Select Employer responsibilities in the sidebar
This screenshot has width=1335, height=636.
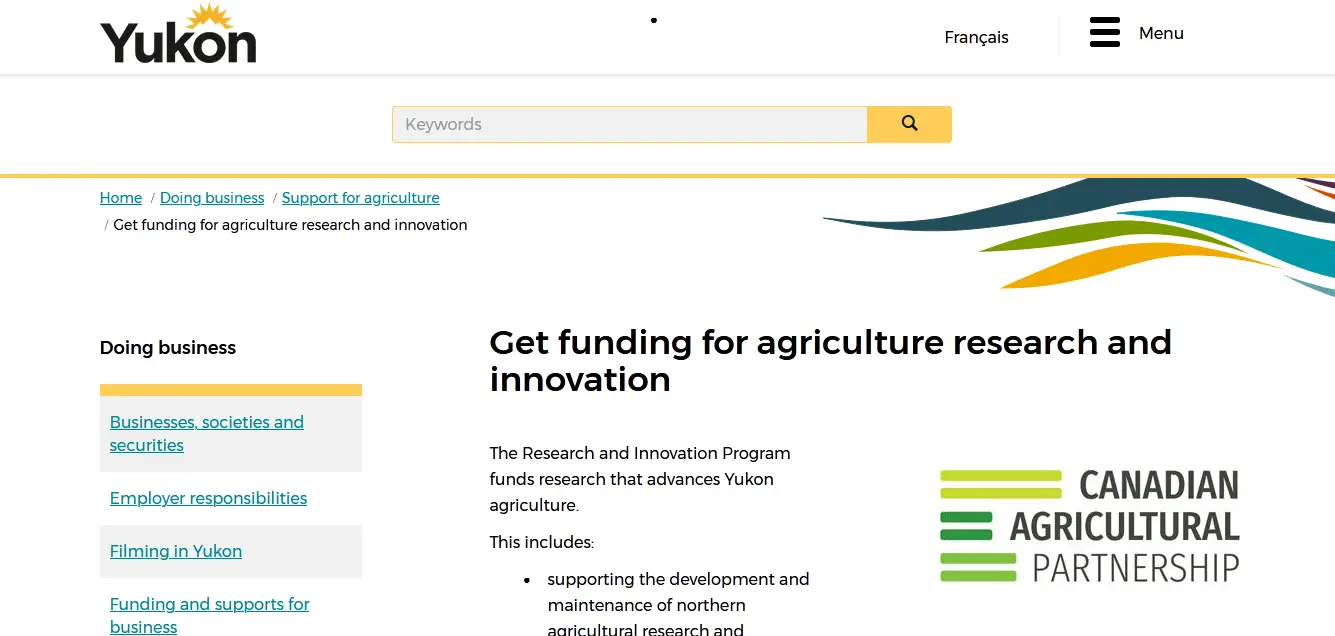point(208,498)
